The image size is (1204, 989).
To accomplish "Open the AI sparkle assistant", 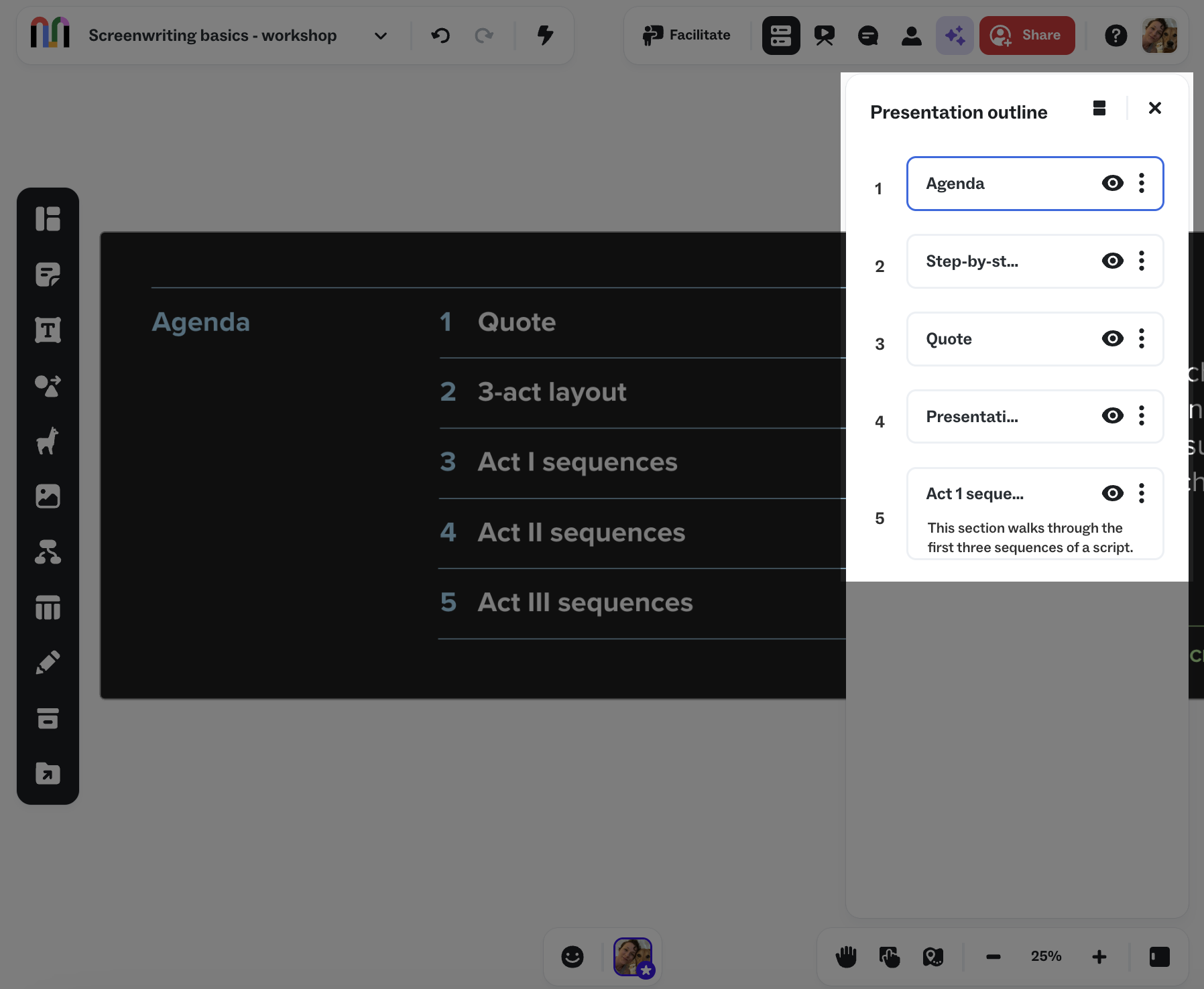I will point(955,36).
